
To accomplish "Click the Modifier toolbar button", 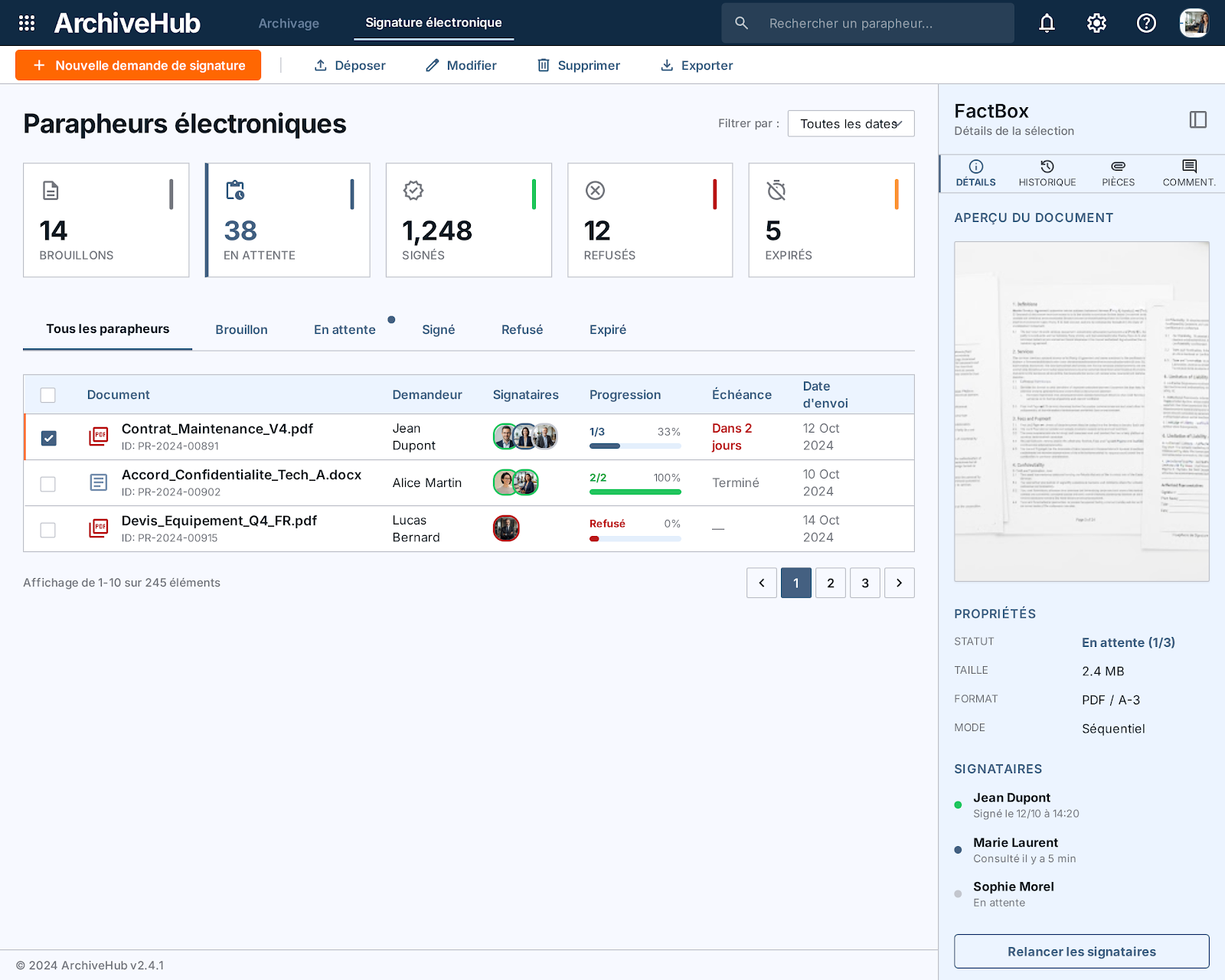I will (462, 65).
